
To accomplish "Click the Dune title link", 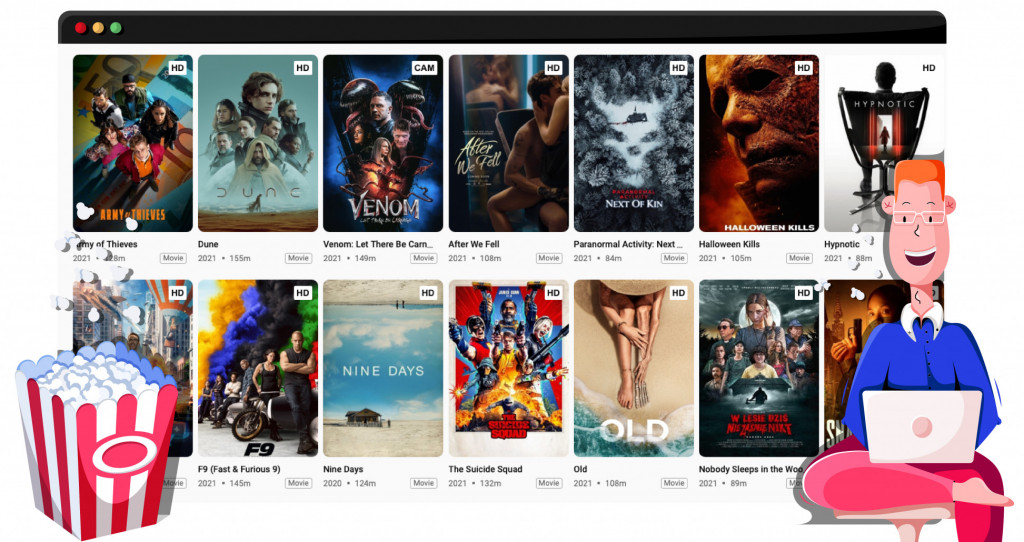I will (208, 244).
